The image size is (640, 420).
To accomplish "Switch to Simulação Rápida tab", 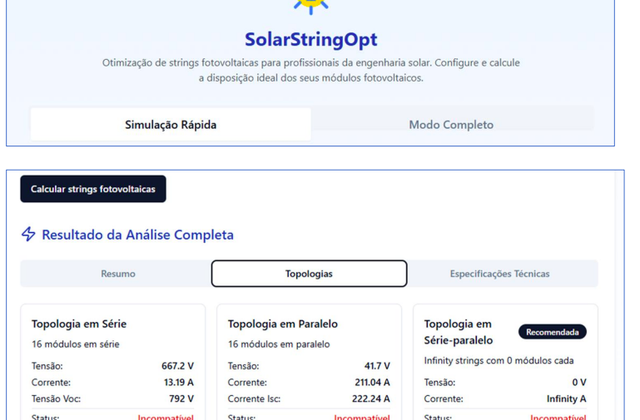I will click(x=171, y=124).
